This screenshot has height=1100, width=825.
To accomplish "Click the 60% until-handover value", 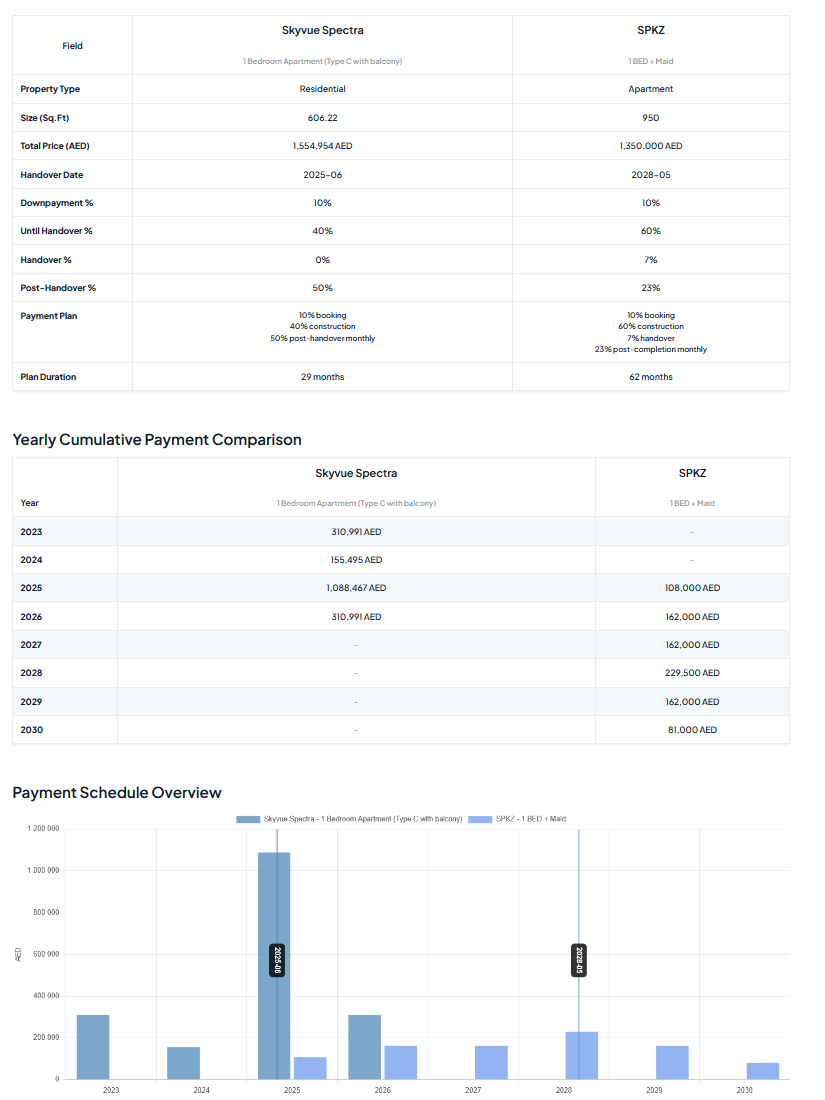I will tap(651, 231).
